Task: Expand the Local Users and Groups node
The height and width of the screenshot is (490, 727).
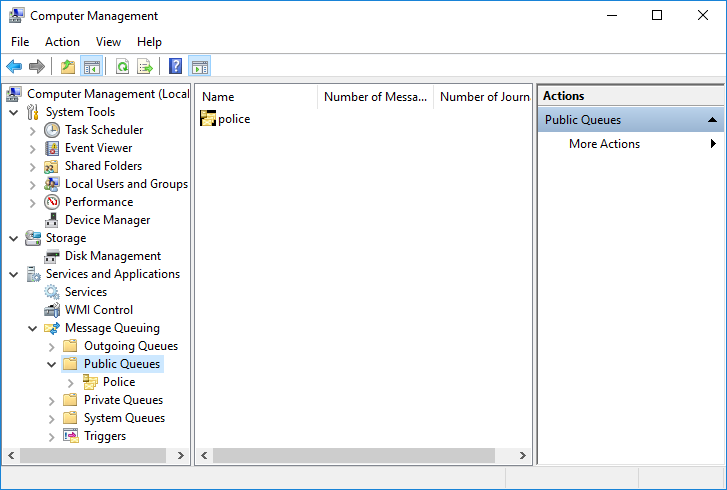Action: [32, 185]
